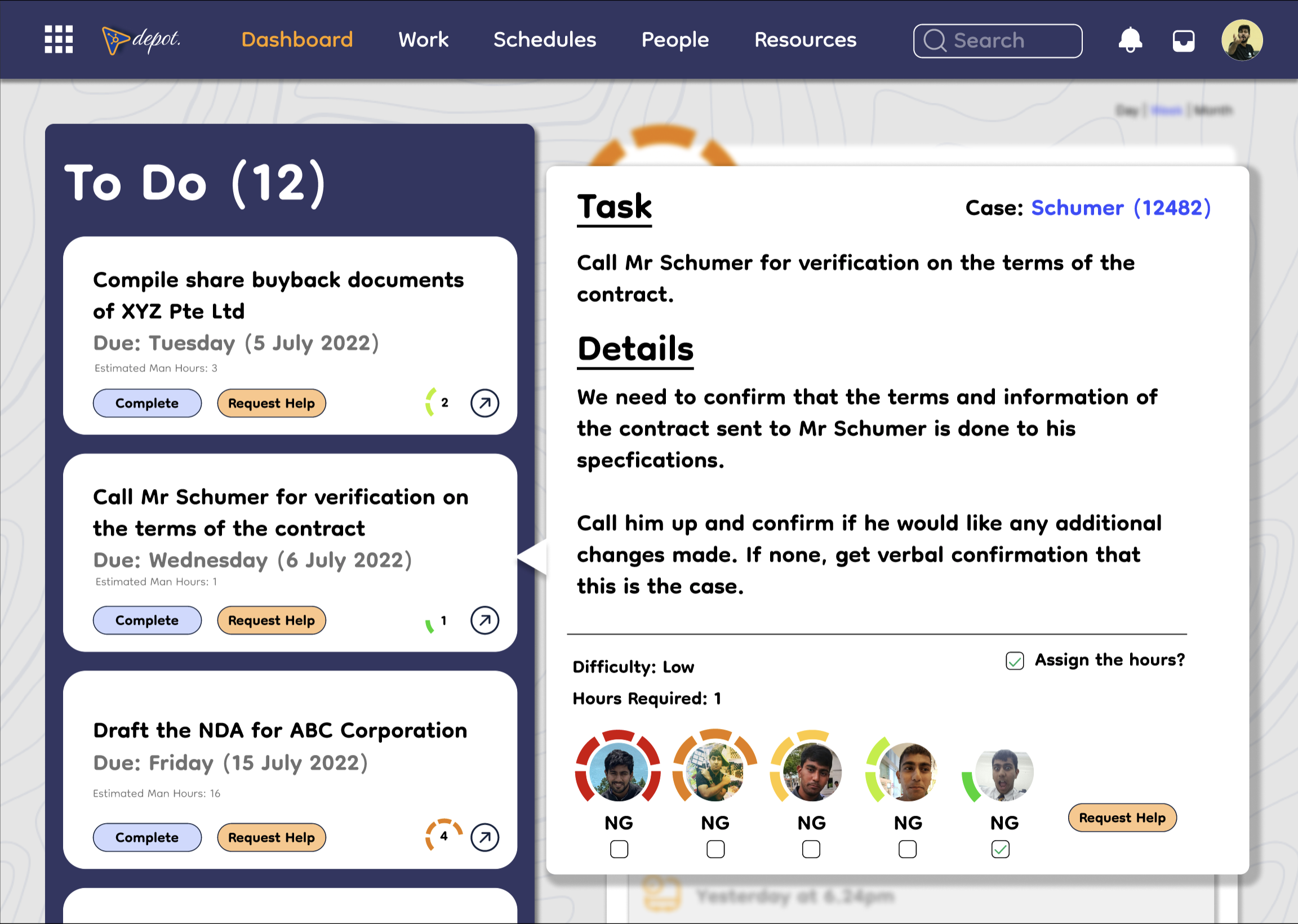Click the depot logo
Viewport: 1298px width, 924px height.
[x=141, y=40]
